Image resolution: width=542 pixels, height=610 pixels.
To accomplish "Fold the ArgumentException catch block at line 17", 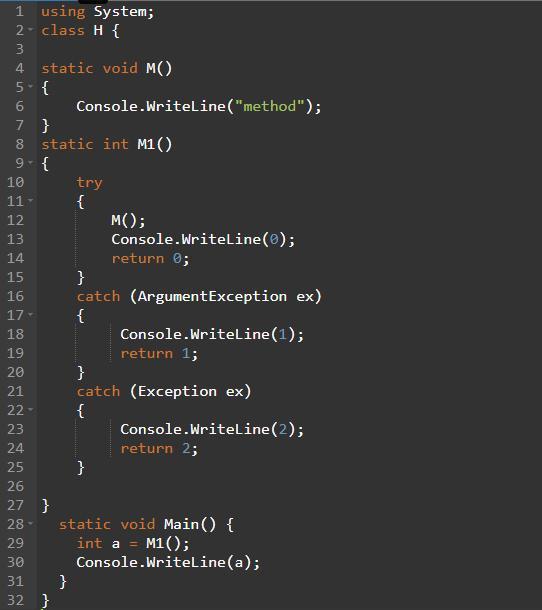I will click(31, 314).
